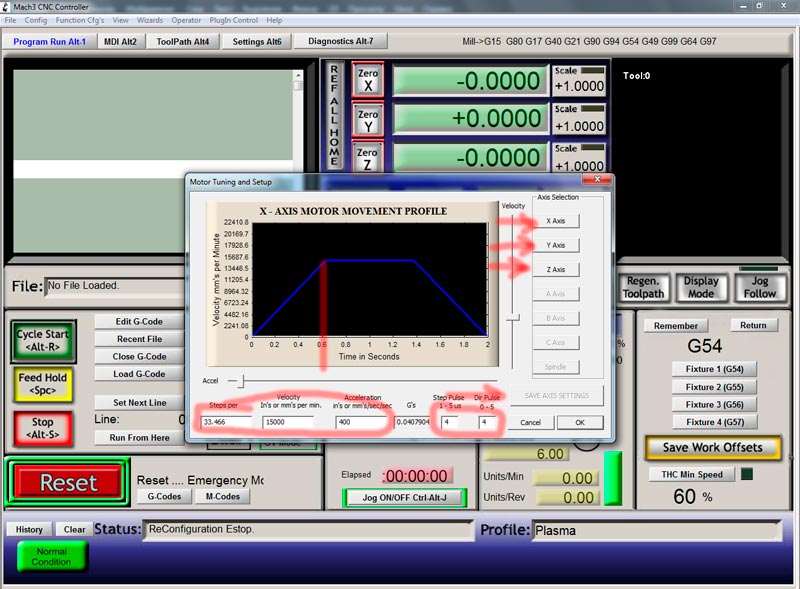The image size is (800, 589).
Task: Toggle the toolpath Display Mode
Action: point(701,287)
